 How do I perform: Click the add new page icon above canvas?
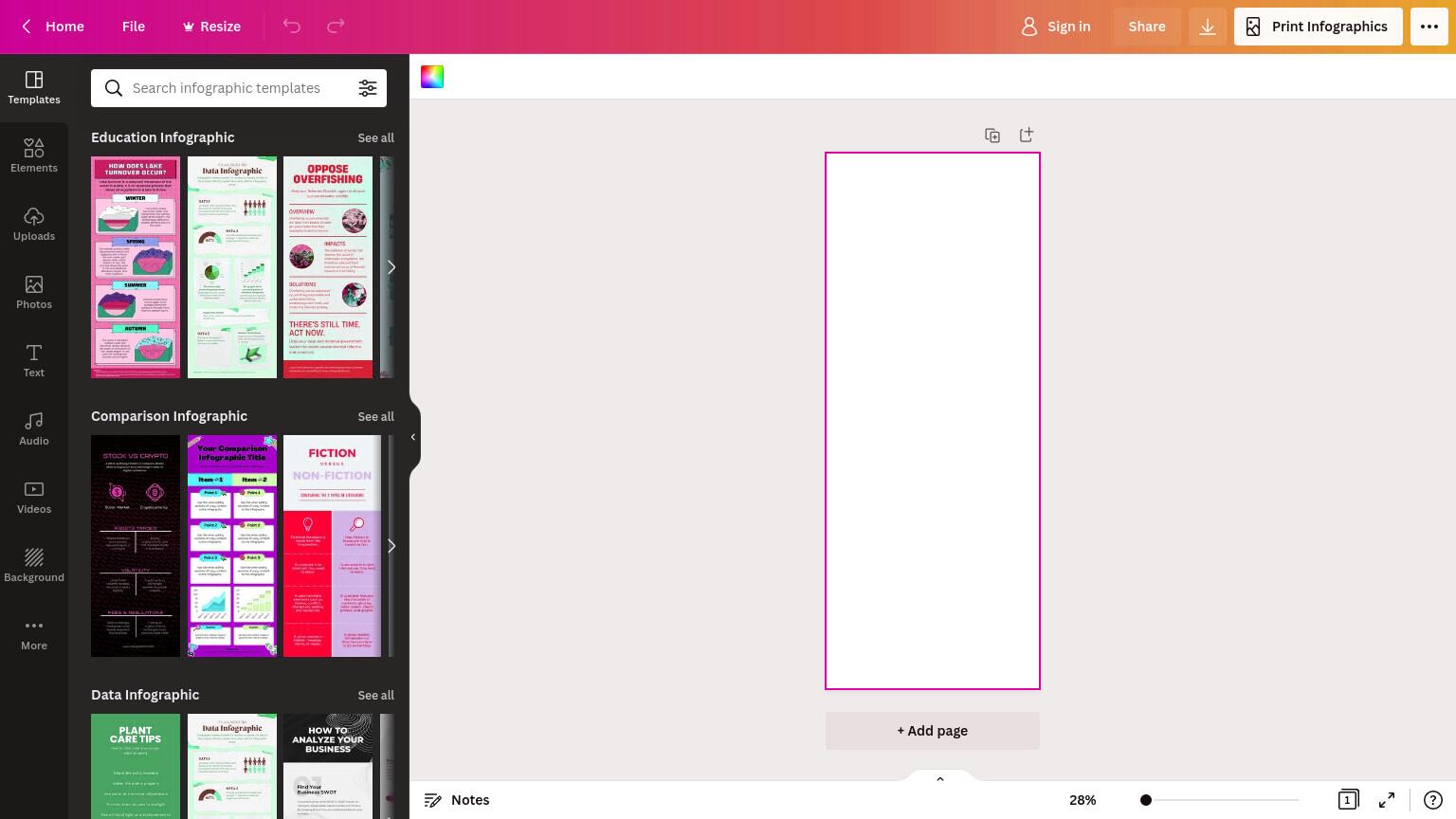pos(1027,136)
